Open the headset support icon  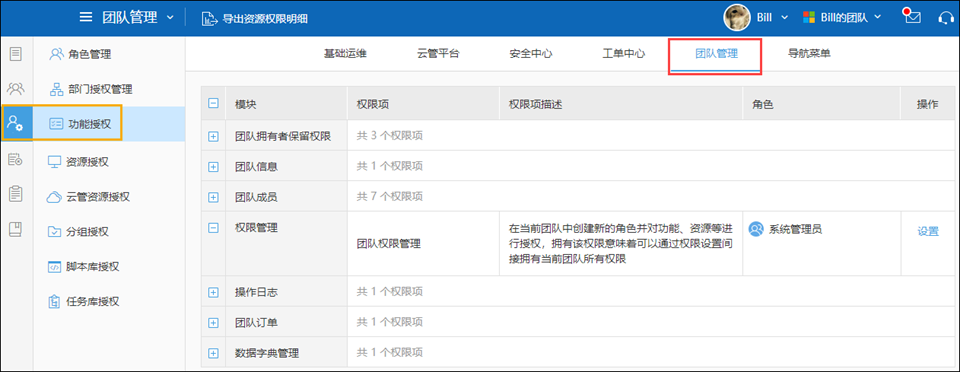coord(946,17)
